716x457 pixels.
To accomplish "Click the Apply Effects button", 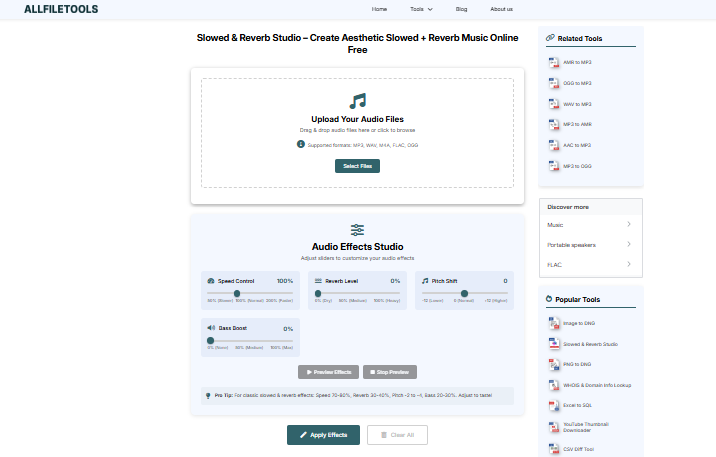I will click(x=323, y=435).
